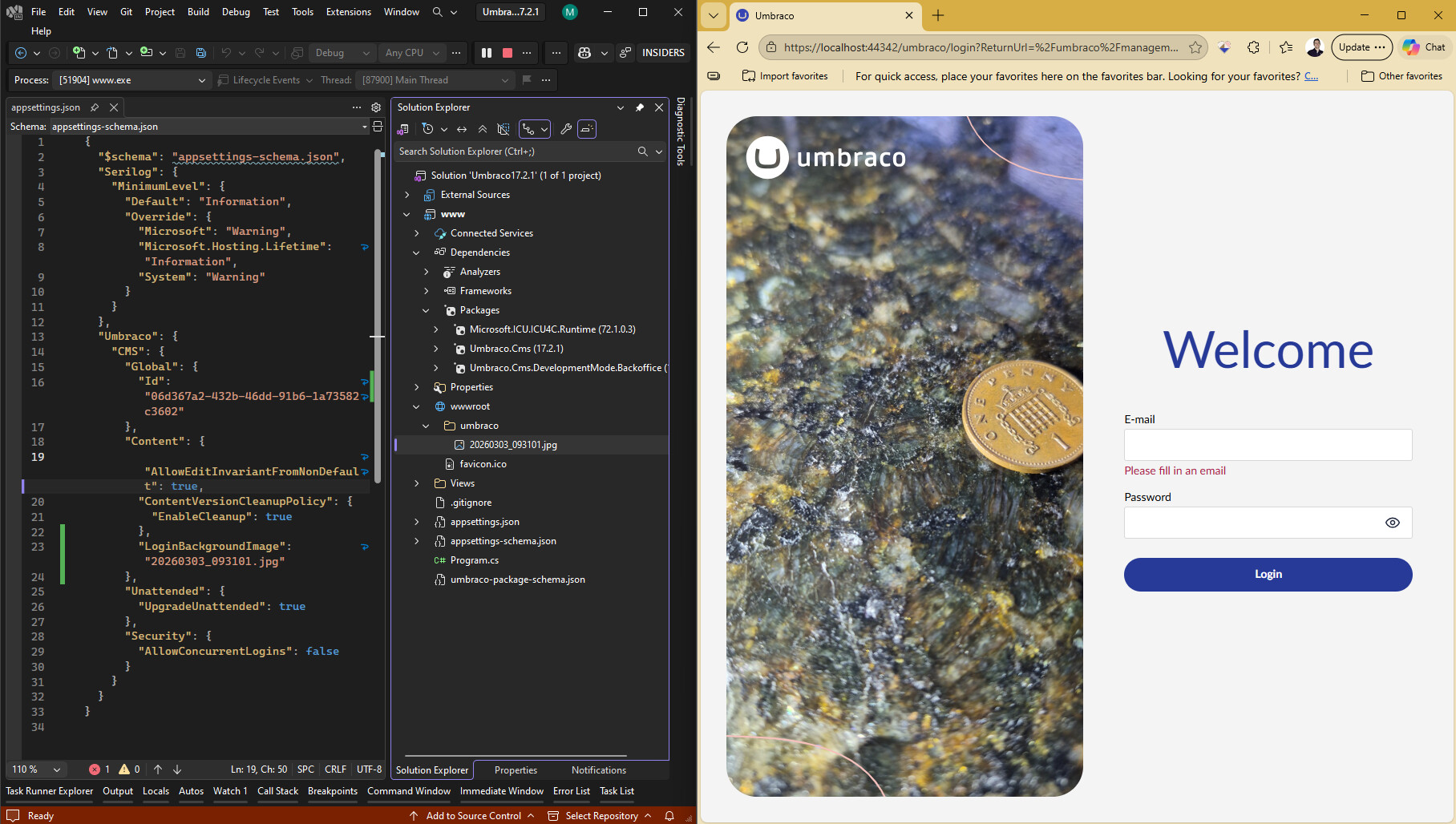This screenshot has height=824, width=1456.
Task: Click the Save All icon in toolbar
Action: point(201,53)
